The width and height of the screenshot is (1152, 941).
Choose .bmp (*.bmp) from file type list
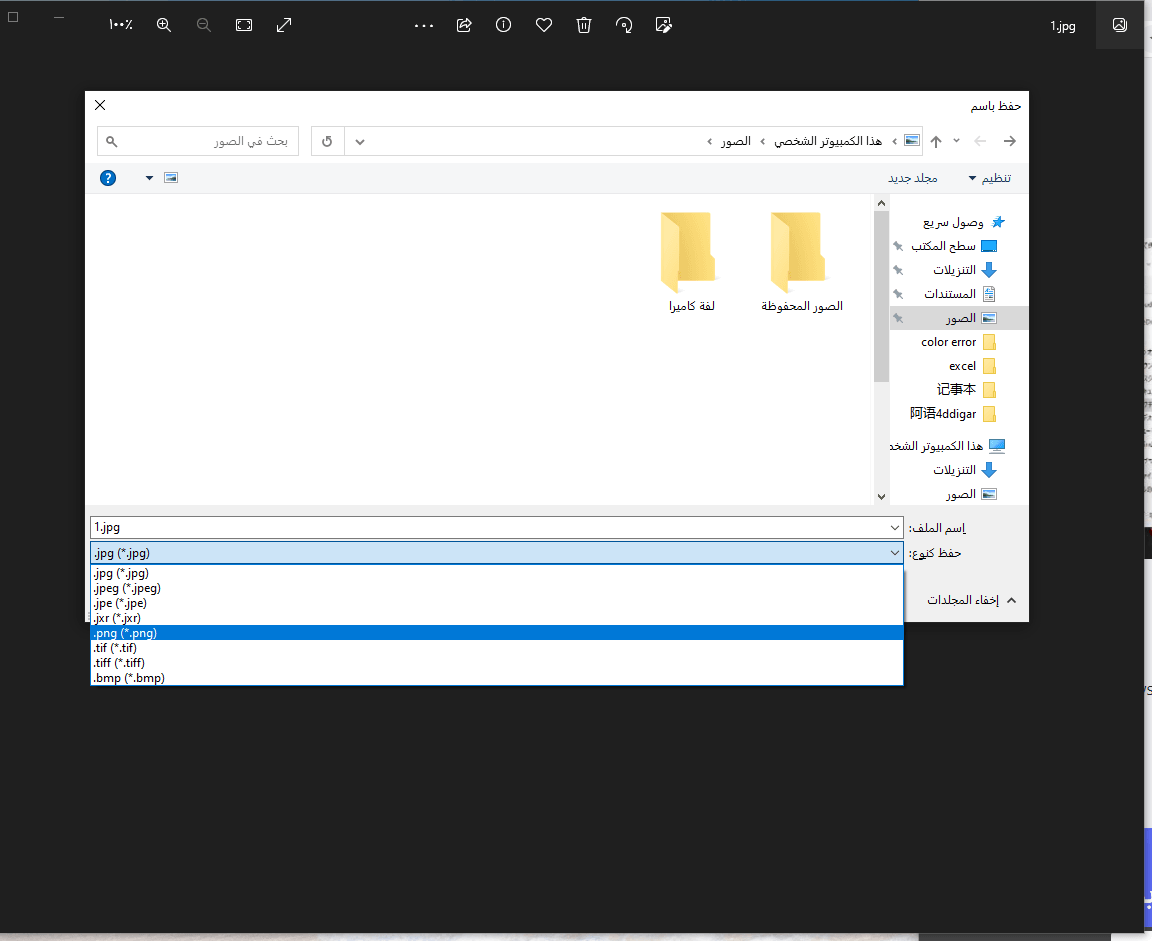pyautogui.click(x=496, y=678)
